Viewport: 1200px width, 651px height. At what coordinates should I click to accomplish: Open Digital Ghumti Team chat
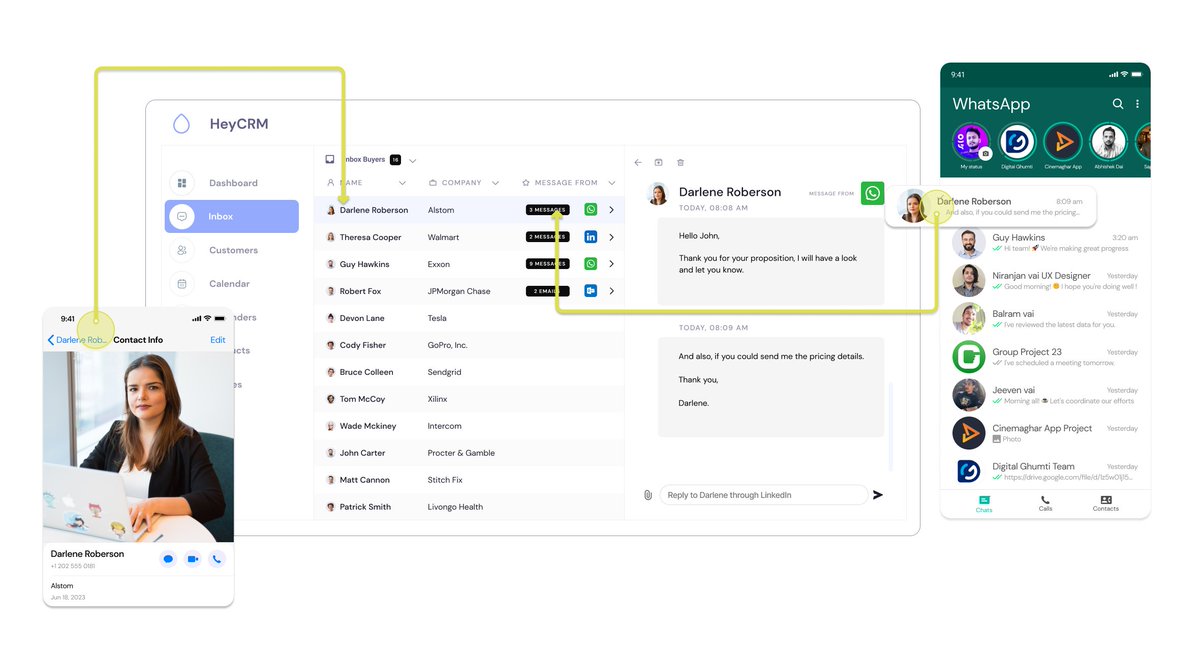pos(1045,471)
